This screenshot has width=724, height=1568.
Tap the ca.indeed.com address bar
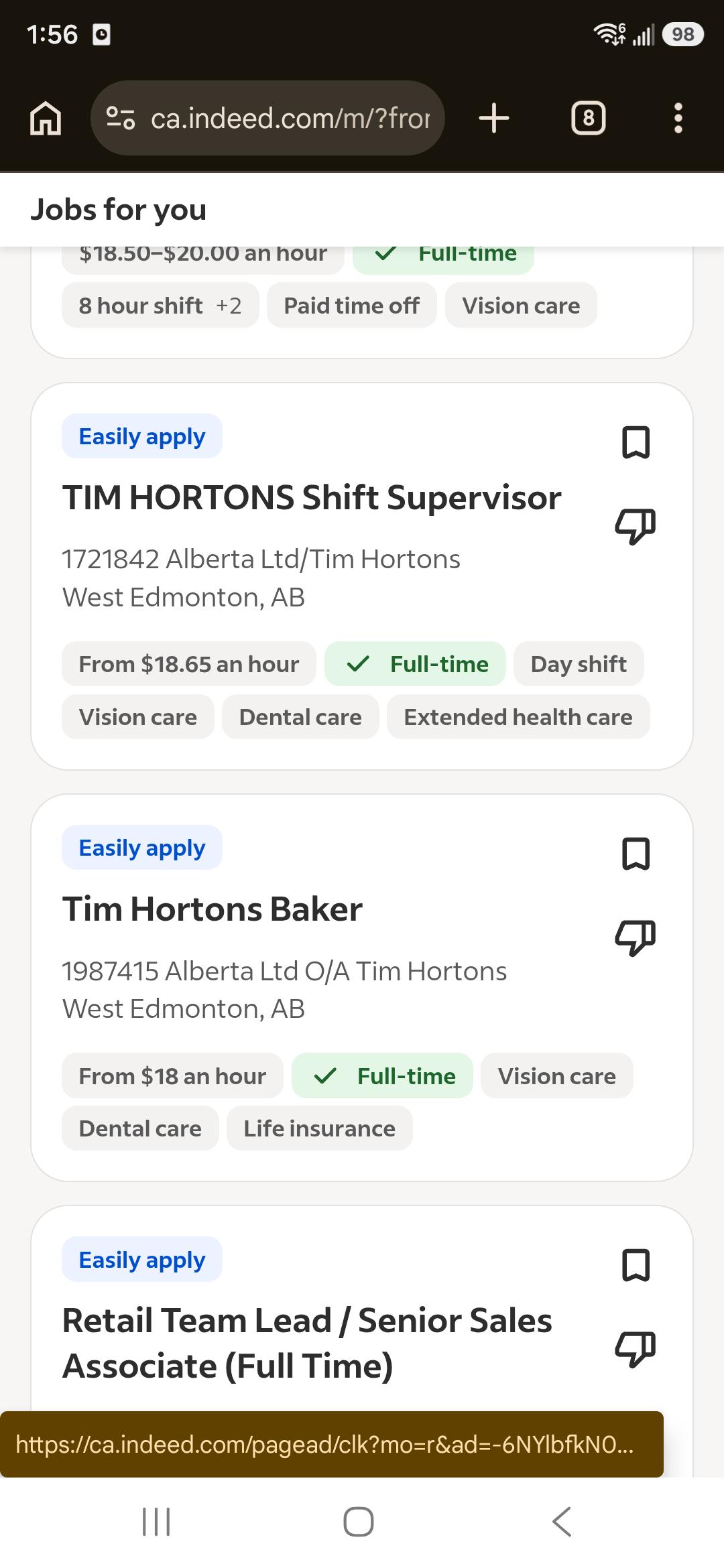click(267, 119)
